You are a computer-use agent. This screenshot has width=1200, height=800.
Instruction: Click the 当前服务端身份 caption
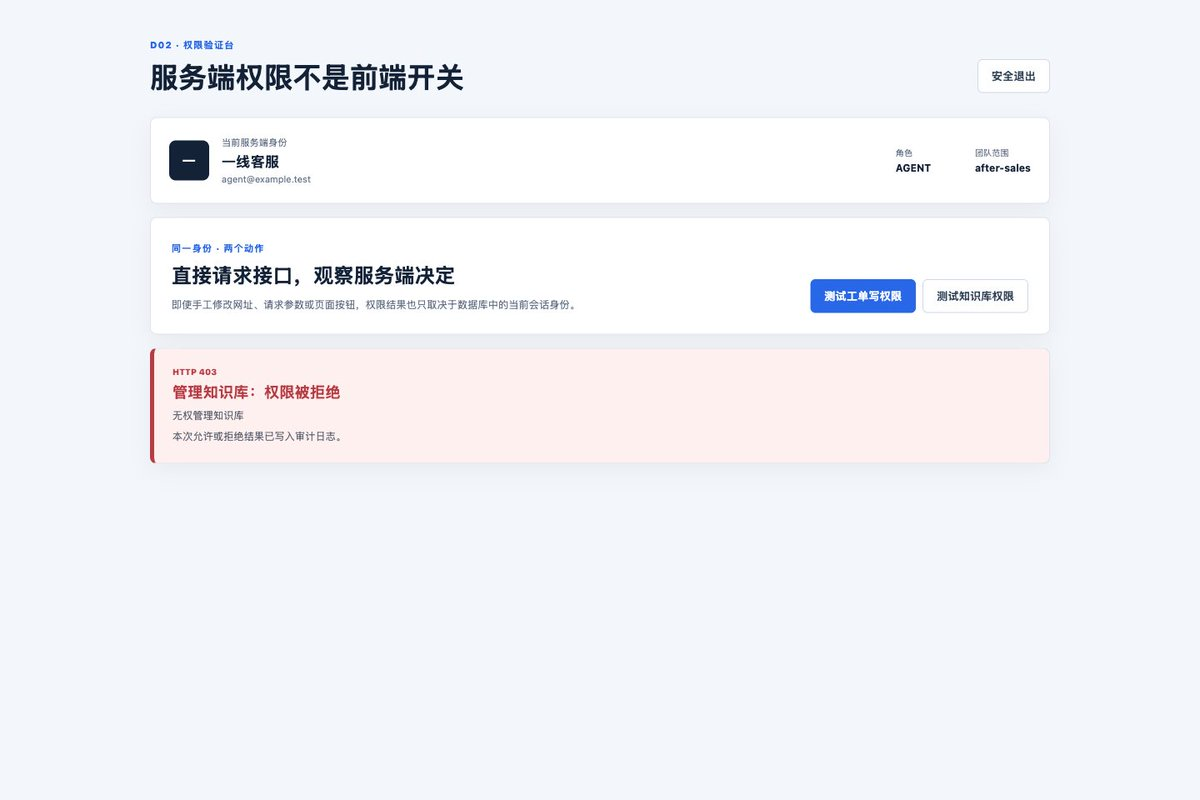(254, 143)
